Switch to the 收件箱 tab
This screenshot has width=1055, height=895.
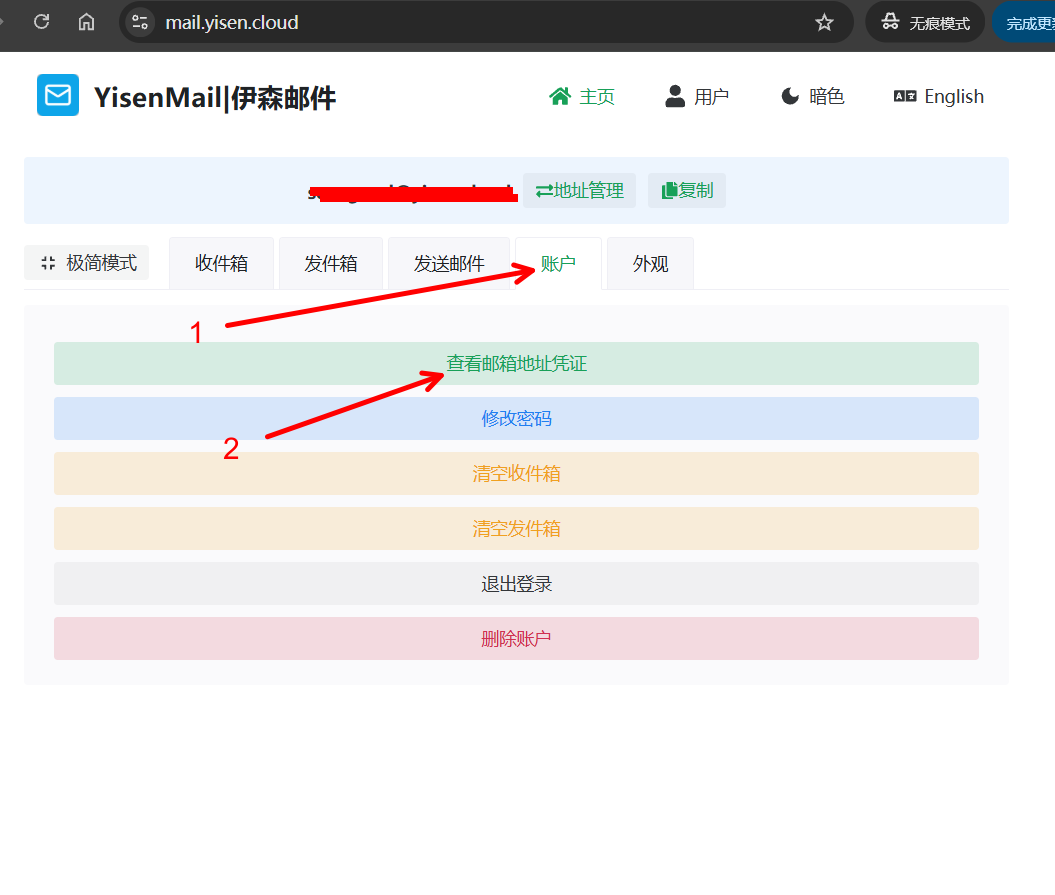(221, 262)
